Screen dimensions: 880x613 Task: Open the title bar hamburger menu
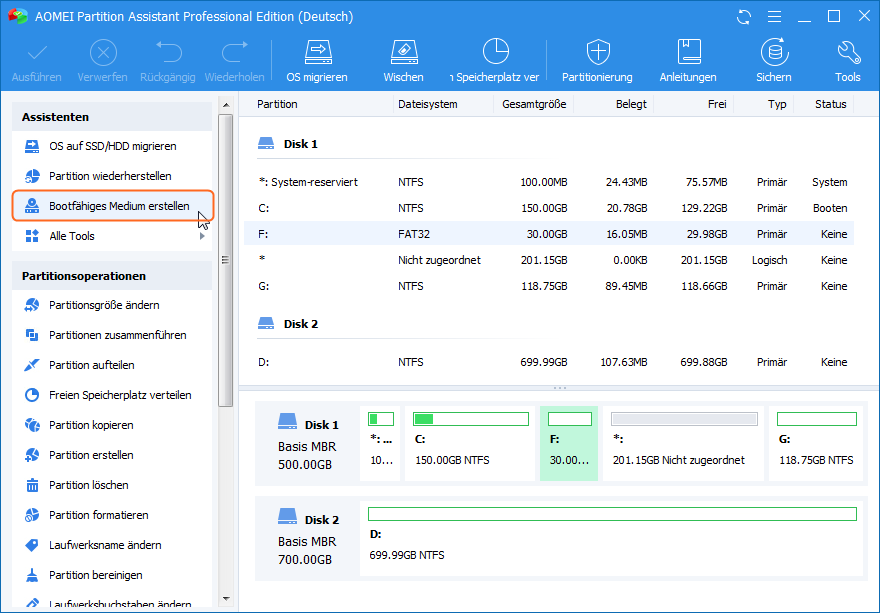772,17
